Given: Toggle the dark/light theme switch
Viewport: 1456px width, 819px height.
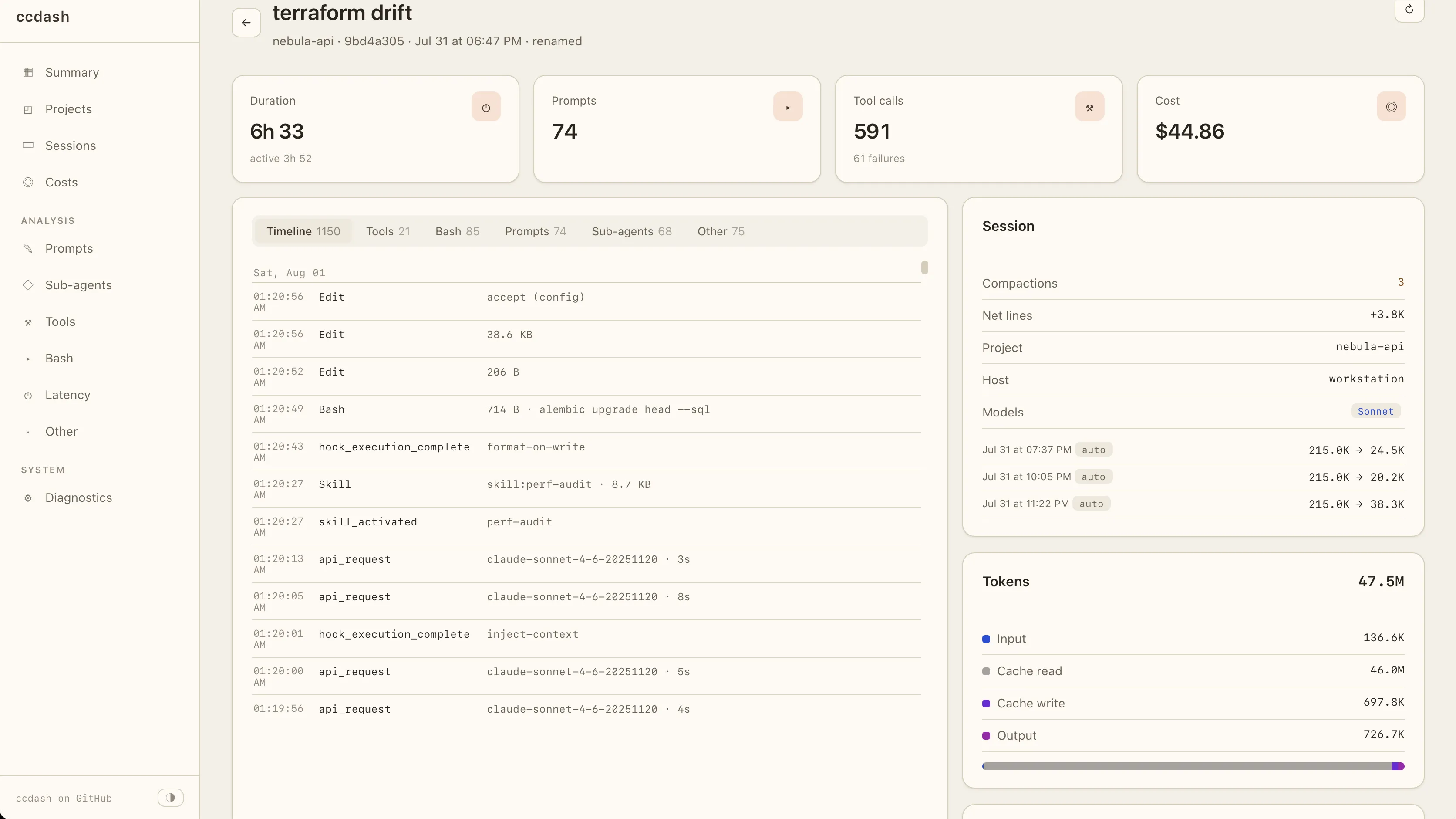Looking at the screenshot, I should [x=170, y=798].
